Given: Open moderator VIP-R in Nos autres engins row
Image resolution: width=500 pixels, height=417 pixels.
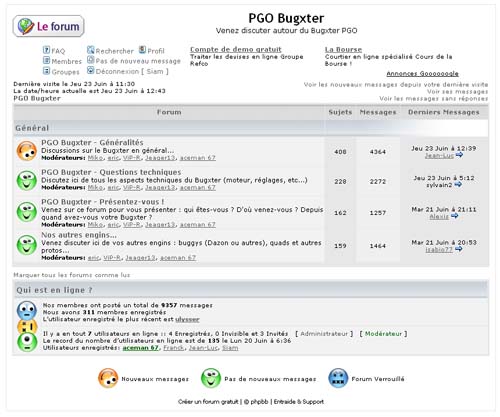Looking at the screenshot, I should point(112,258).
